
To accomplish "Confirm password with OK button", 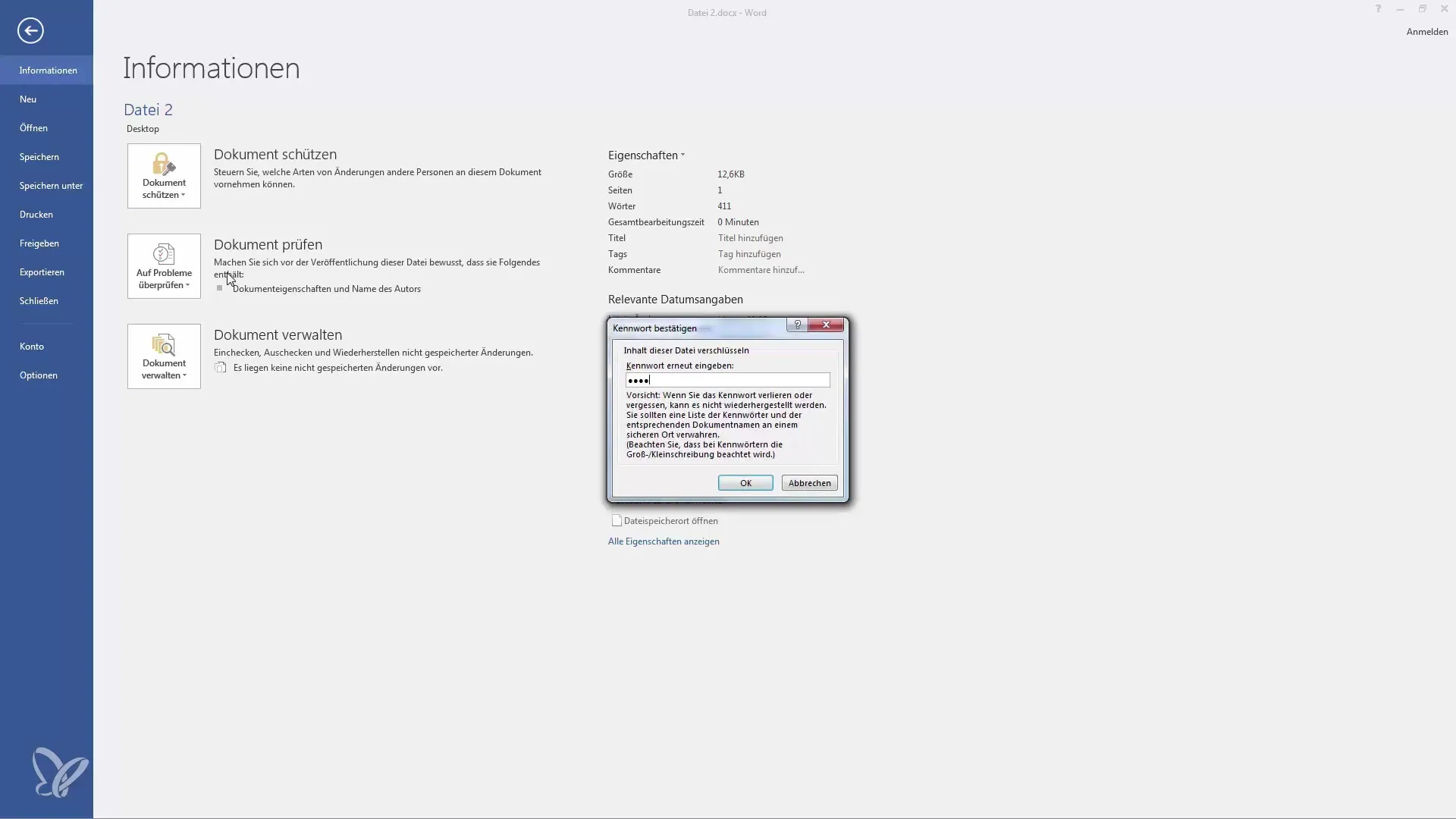I will click(x=745, y=483).
